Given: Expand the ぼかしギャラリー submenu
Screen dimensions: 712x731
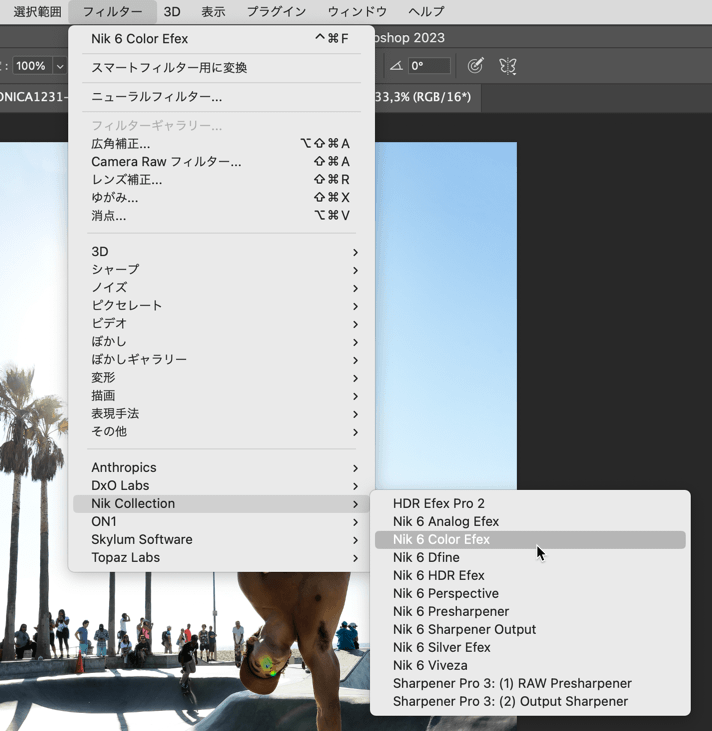Looking at the screenshot, I should (x=221, y=359).
